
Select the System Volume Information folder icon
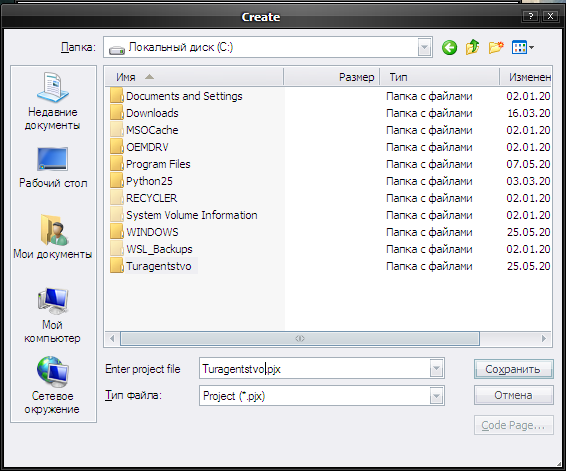coord(117,215)
